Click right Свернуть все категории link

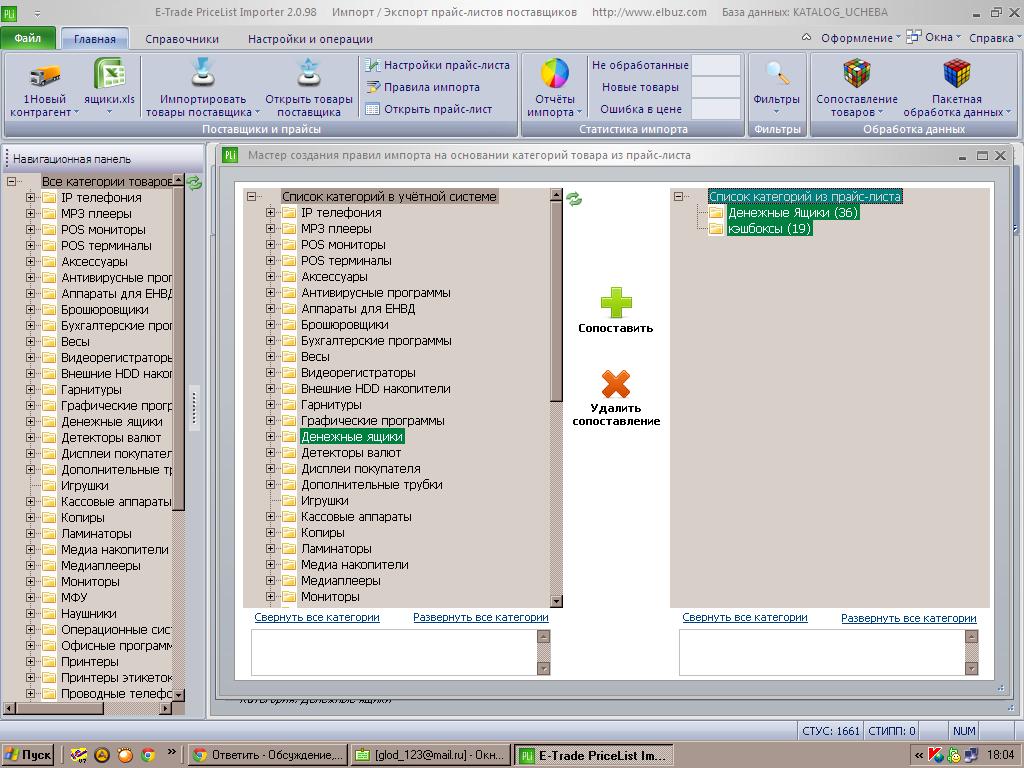744,617
